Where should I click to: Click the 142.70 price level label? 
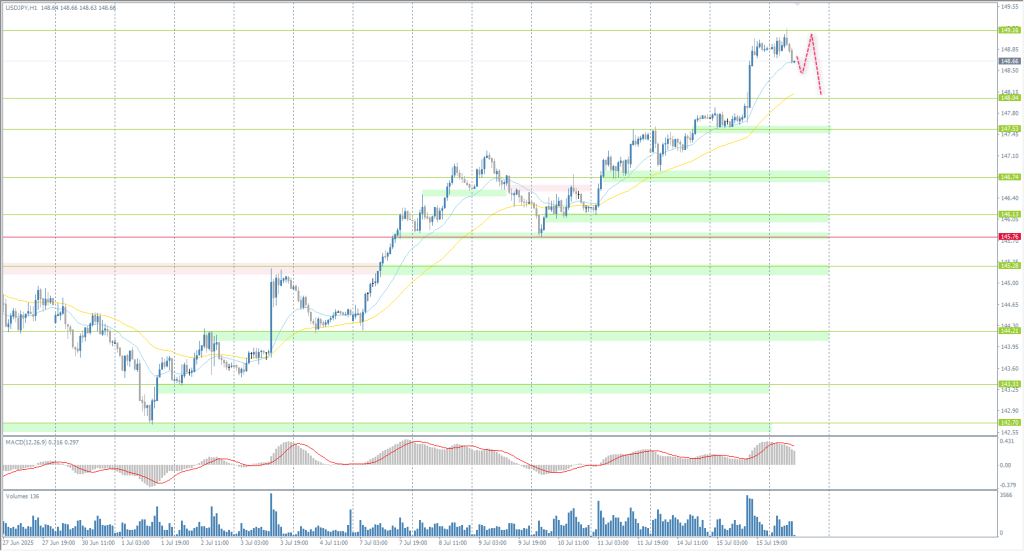point(1008,423)
